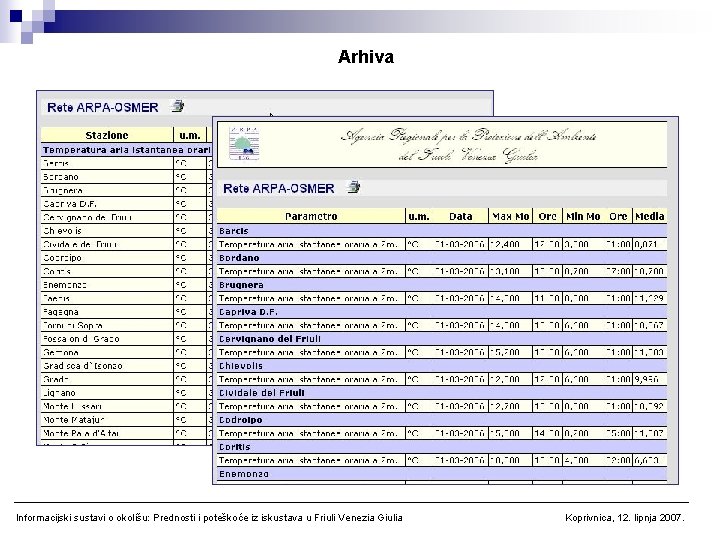The width and height of the screenshot is (720, 540).
Task: Click Fossalon di Grado station row
Action: coord(81,339)
